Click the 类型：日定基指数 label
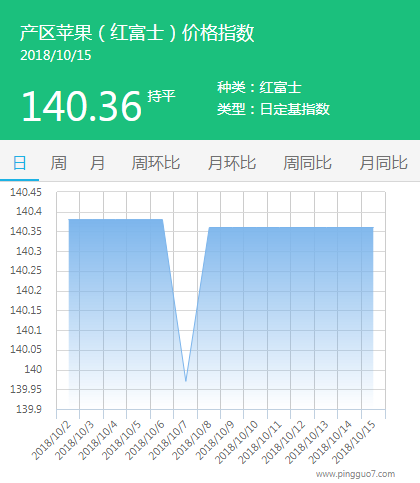Viewport: 420px width, 483px height. pyautogui.click(x=273, y=109)
